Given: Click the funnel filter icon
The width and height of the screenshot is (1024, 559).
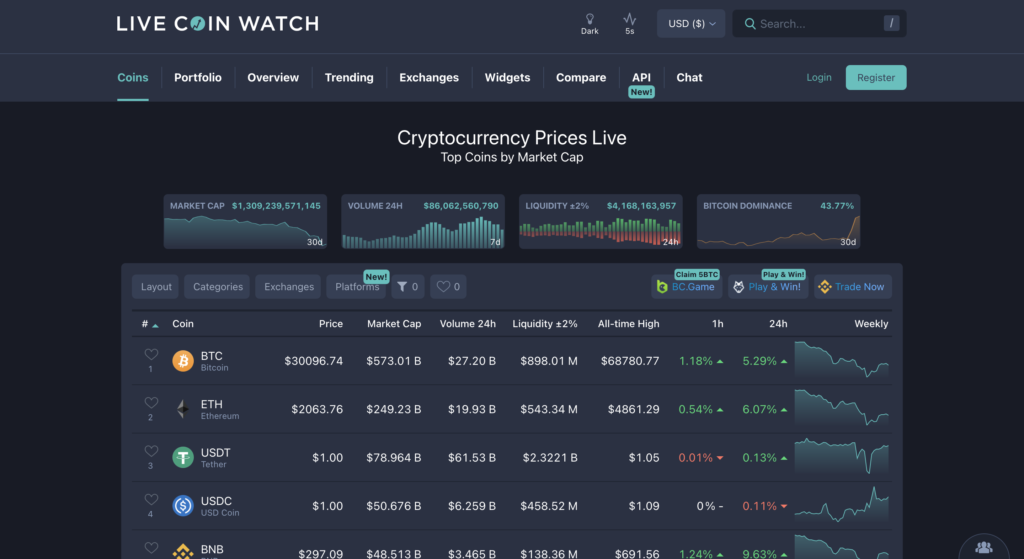Looking at the screenshot, I should pyautogui.click(x=402, y=287).
